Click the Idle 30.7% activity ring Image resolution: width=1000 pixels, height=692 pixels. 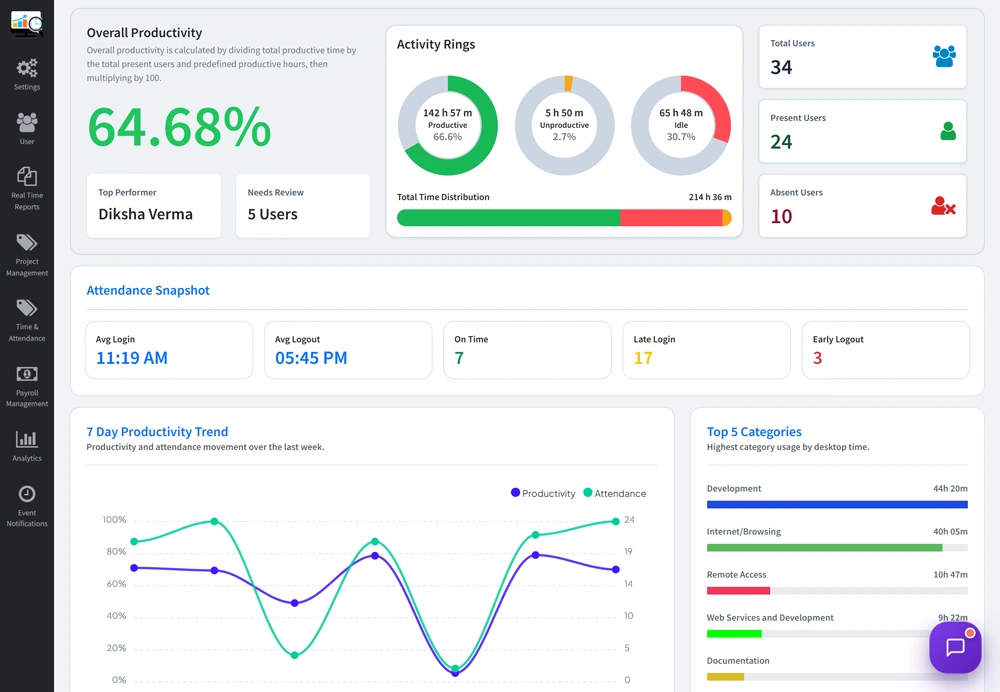pos(680,125)
